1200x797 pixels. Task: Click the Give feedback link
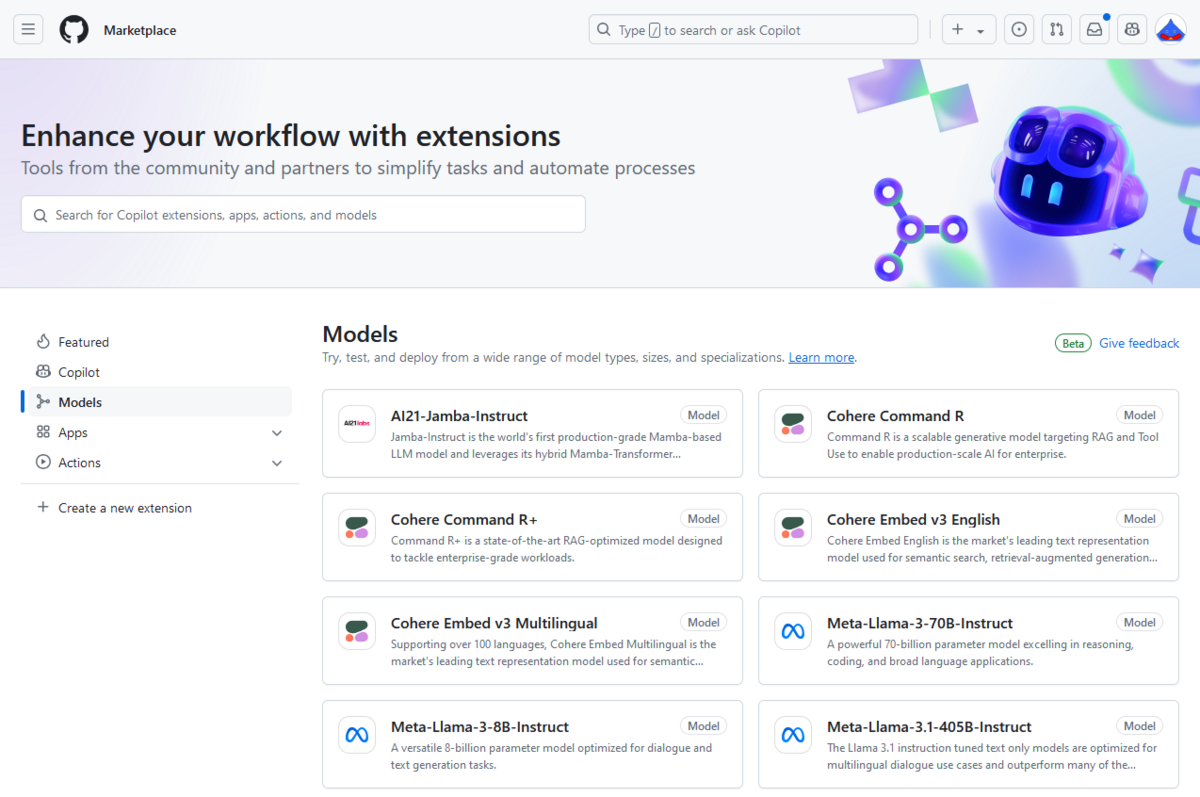coord(1139,343)
